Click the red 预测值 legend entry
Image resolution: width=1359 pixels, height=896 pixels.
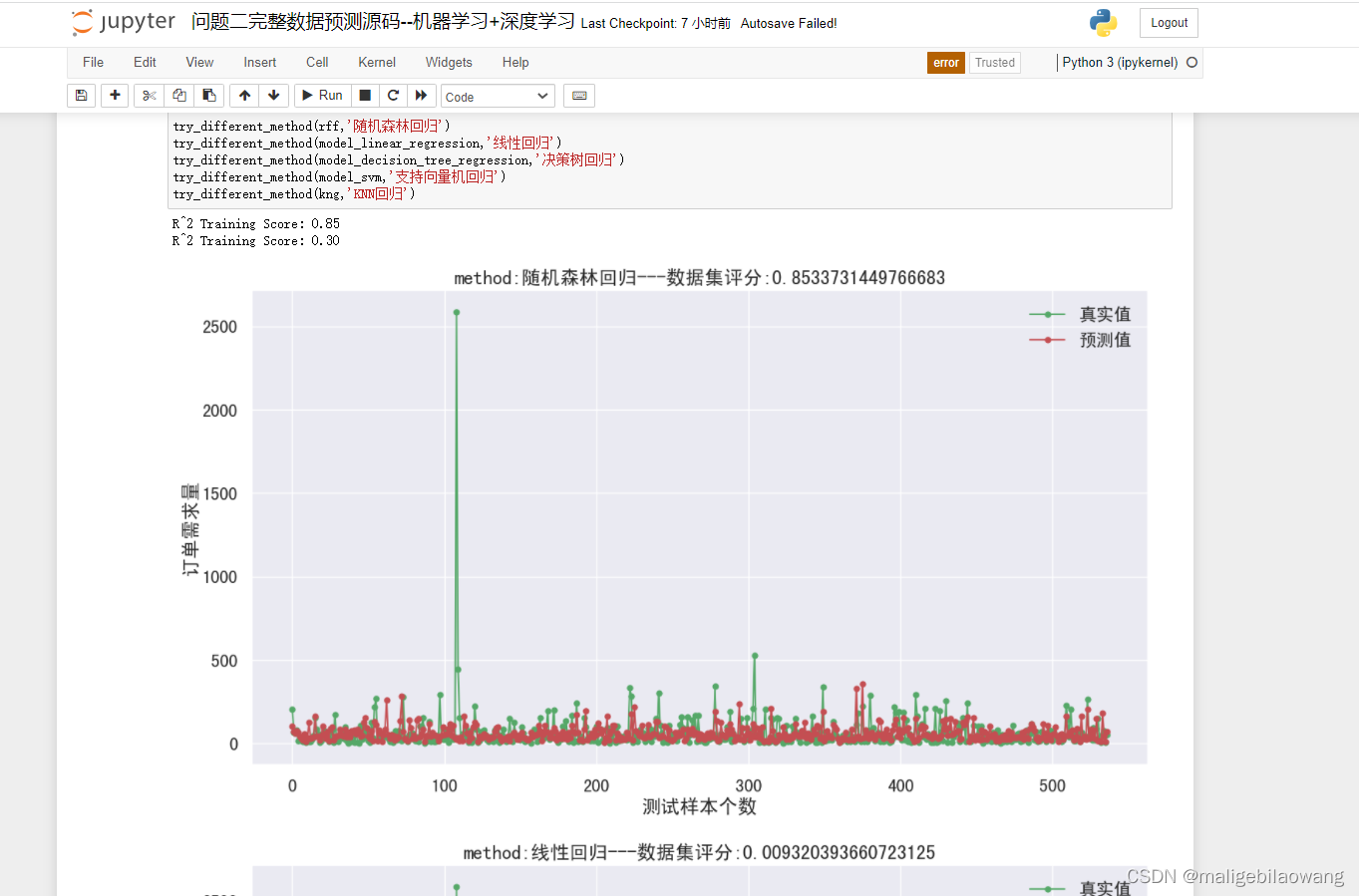click(x=1080, y=340)
